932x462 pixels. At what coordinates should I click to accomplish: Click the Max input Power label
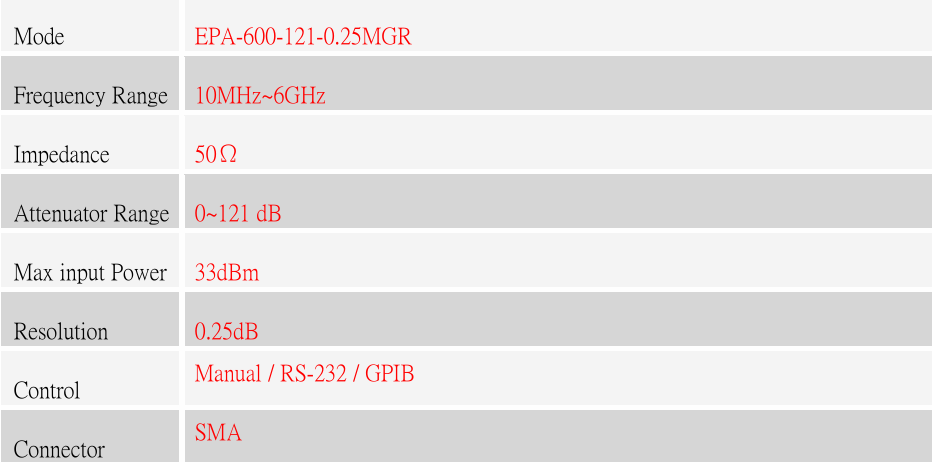point(90,272)
